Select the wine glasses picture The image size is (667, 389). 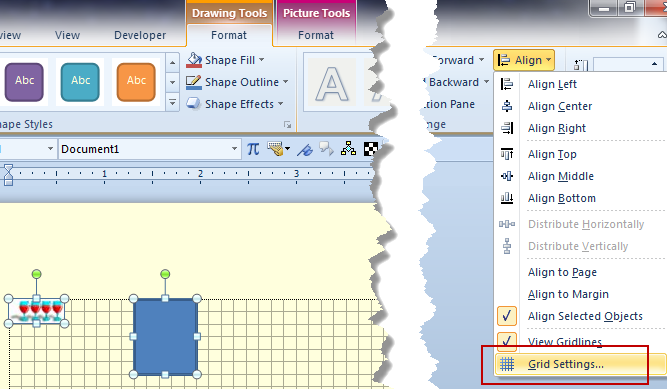click(37, 311)
